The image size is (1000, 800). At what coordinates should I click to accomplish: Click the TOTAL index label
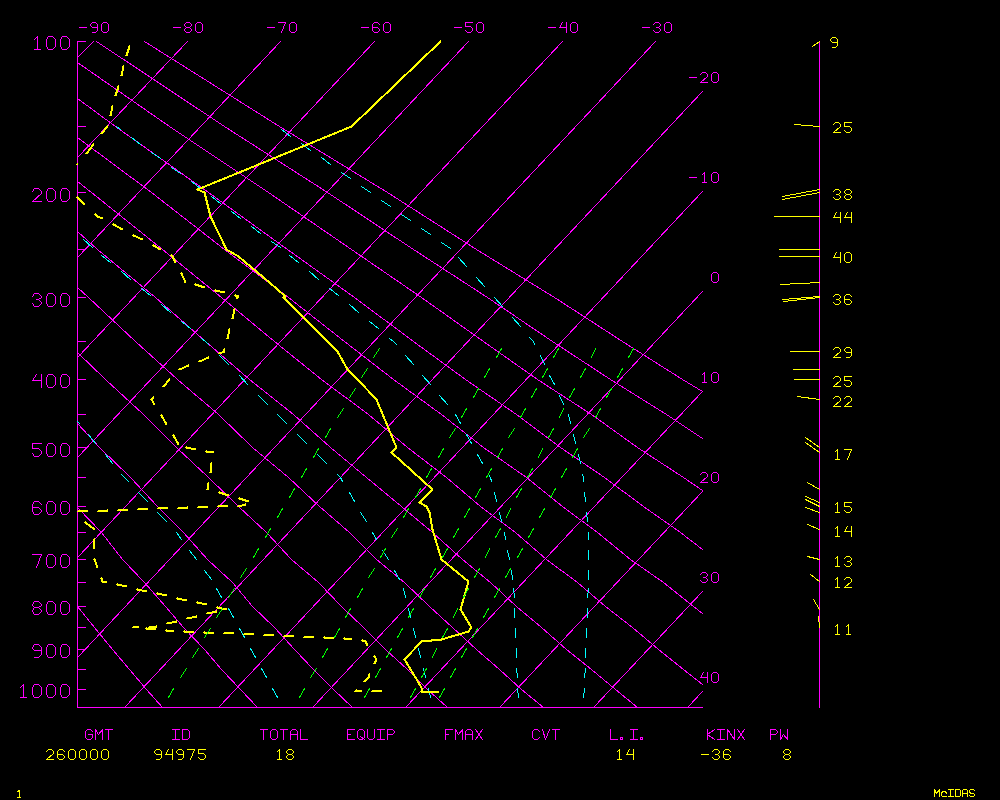pyautogui.click(x=284, y=735)
